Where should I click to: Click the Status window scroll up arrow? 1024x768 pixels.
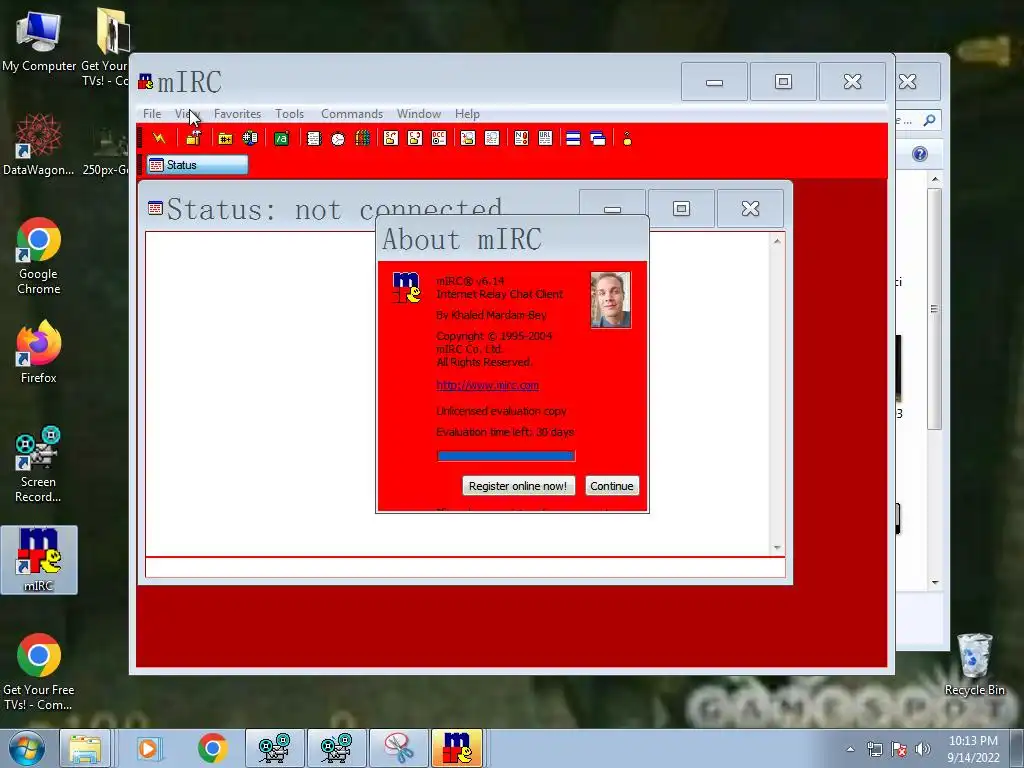(777, 241)
